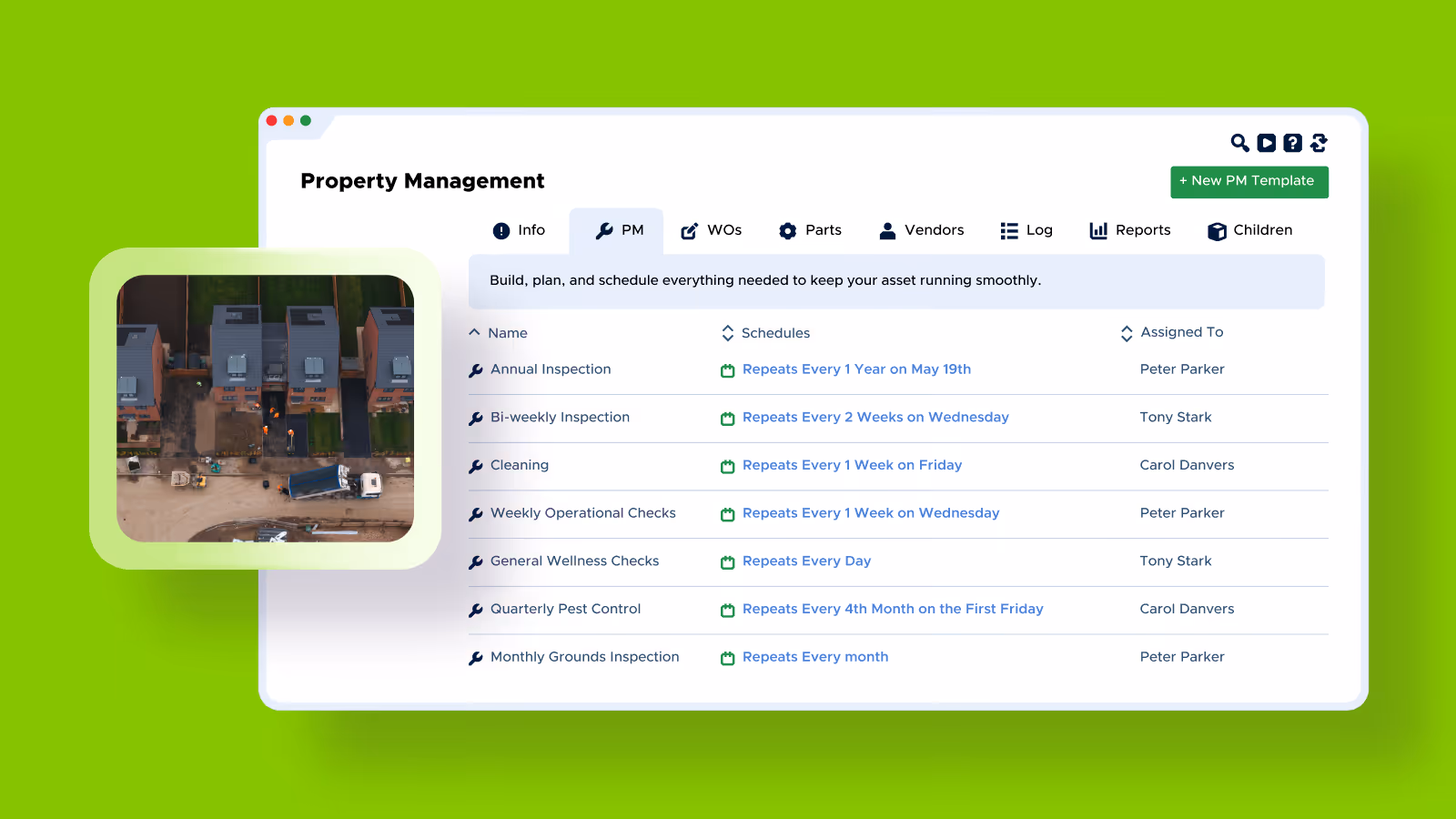Viewport: 1456px width, 819px height.
Task: Refresh data using the sync arrows icon
Action: (x=1319, y=143)
